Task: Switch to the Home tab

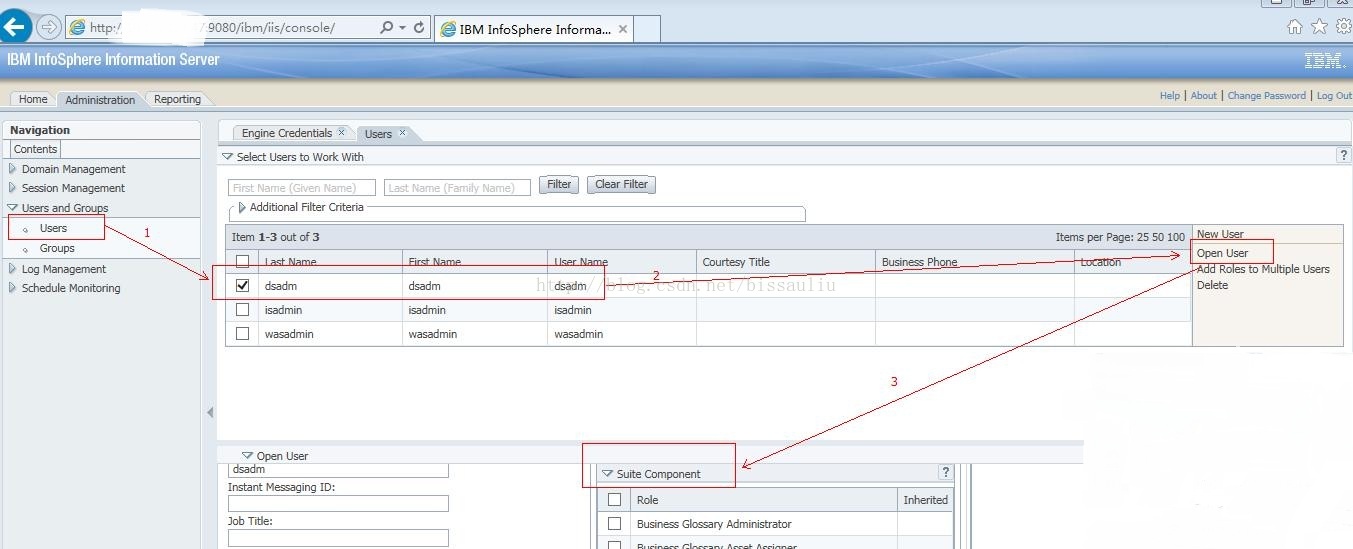Action: coord(33,99)
